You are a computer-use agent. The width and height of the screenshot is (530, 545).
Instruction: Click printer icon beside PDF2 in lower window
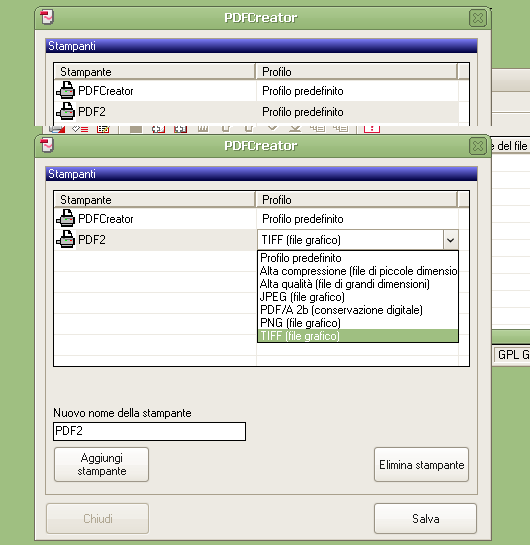point(65,239)
